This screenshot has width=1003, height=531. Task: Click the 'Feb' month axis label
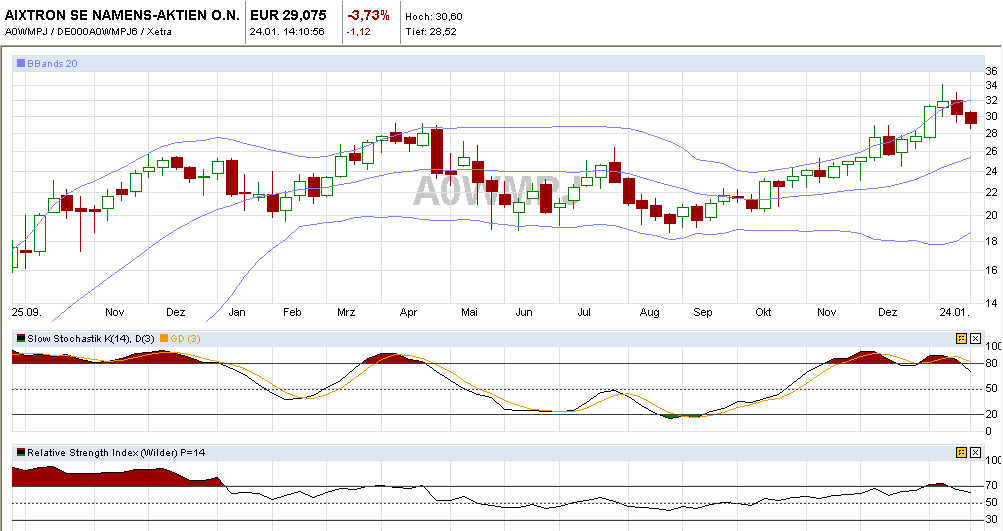pos(292,312)
